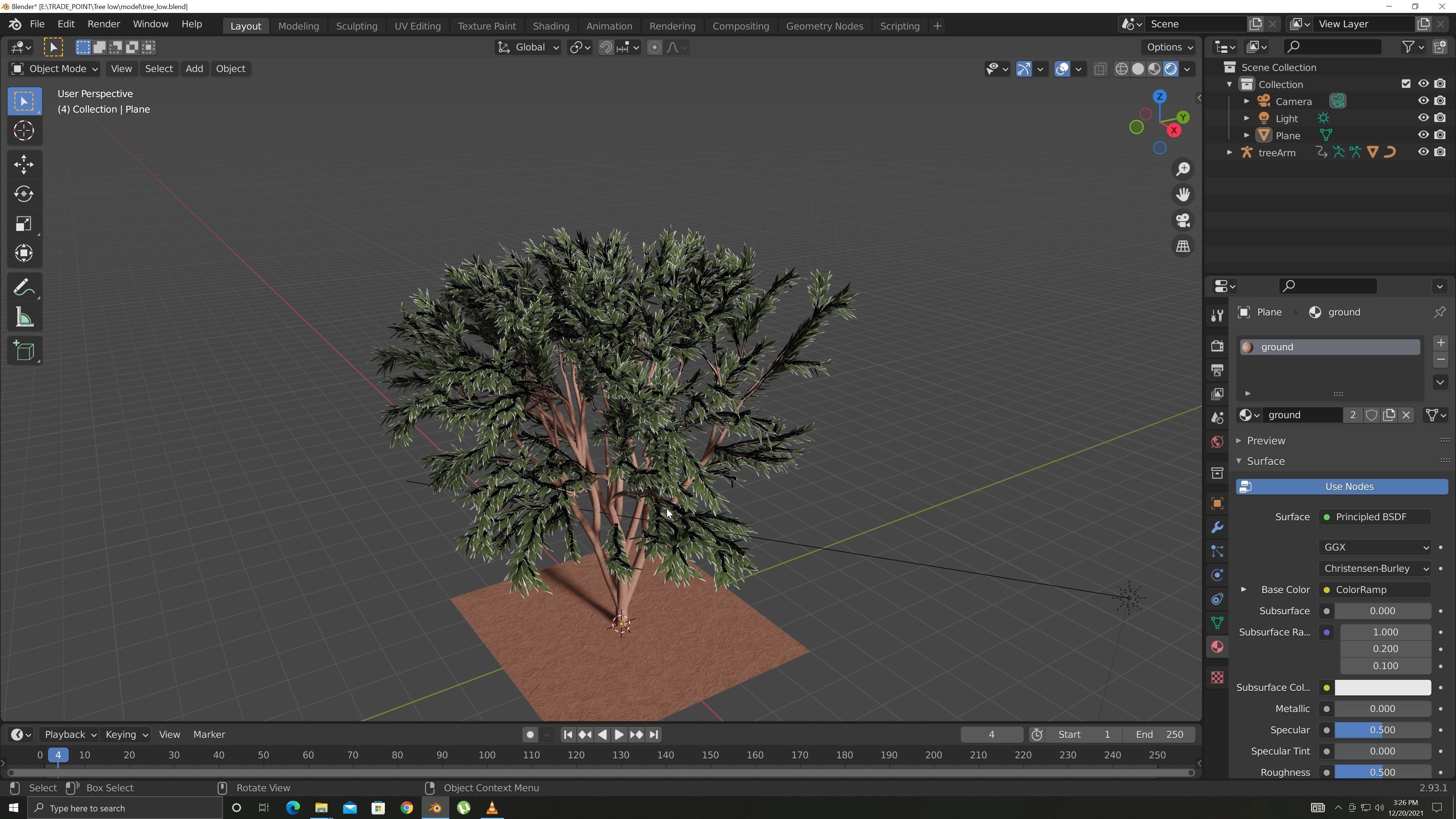
Task: Open the Object Mode dropdown
Action: (55, 68)
